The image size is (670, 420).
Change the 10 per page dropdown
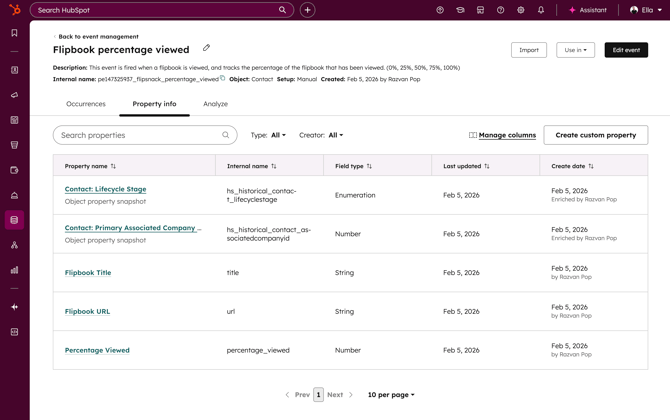[x=391, y=395]
